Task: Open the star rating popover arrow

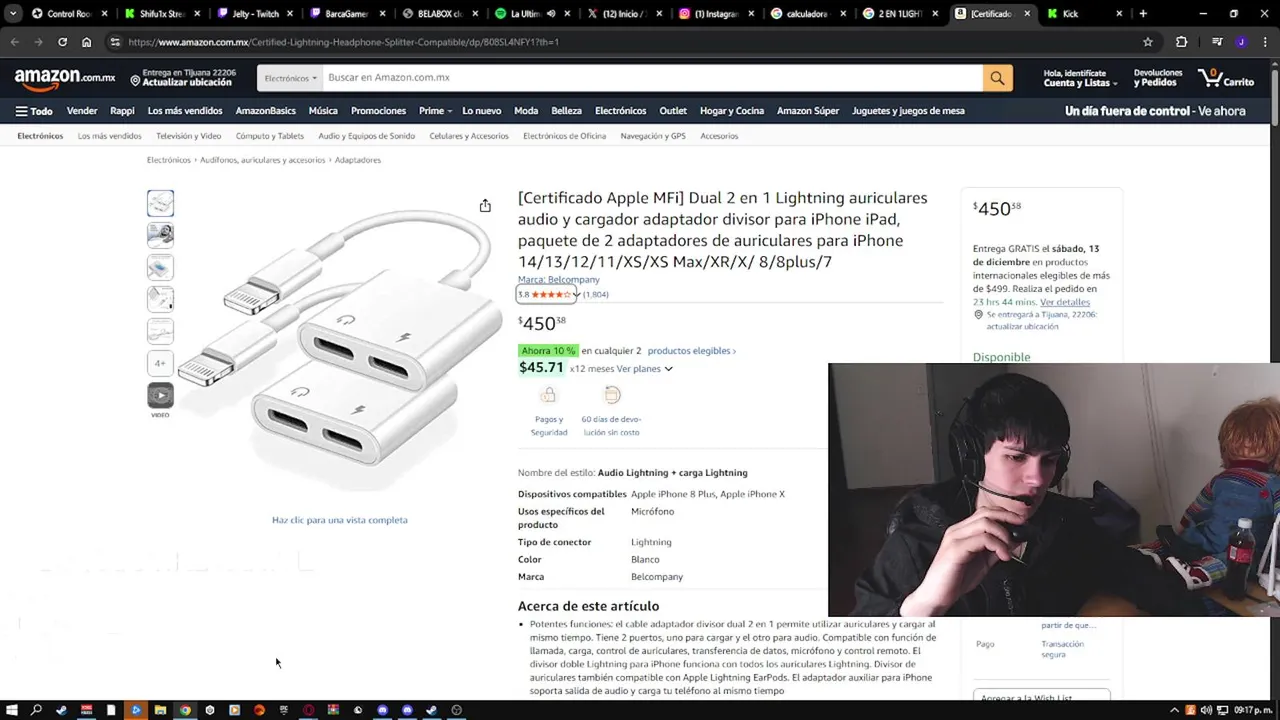Action: coord(576,295)
